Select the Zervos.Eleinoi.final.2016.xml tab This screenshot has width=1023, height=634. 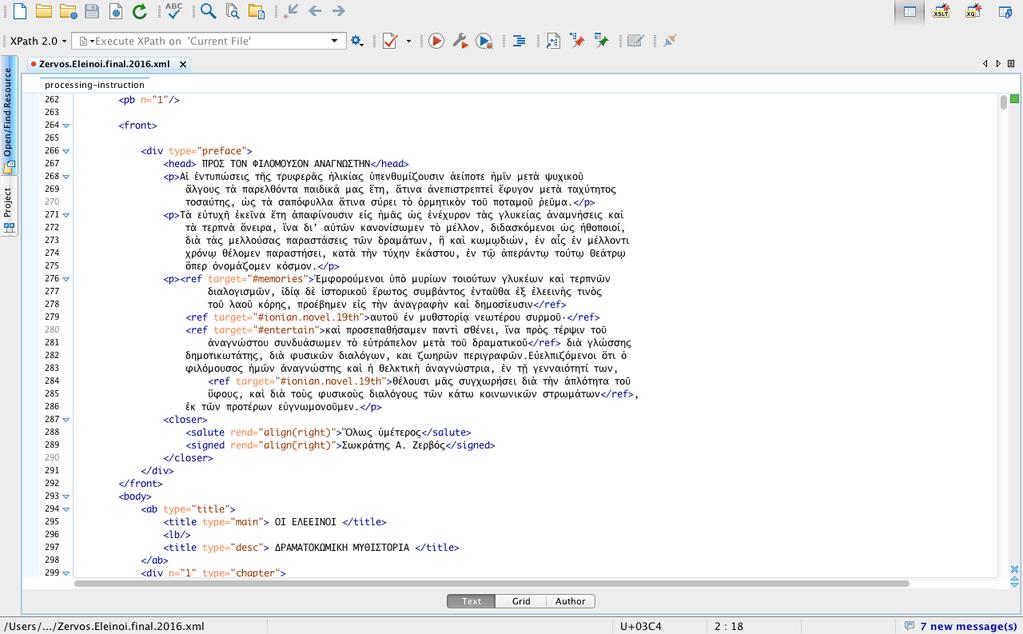[104, 64]
